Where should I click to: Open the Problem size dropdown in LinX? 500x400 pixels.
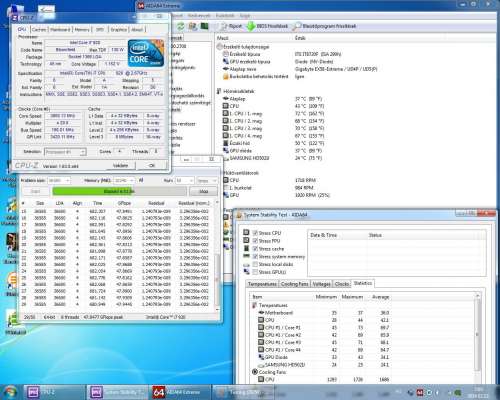[x=59, y=180]
